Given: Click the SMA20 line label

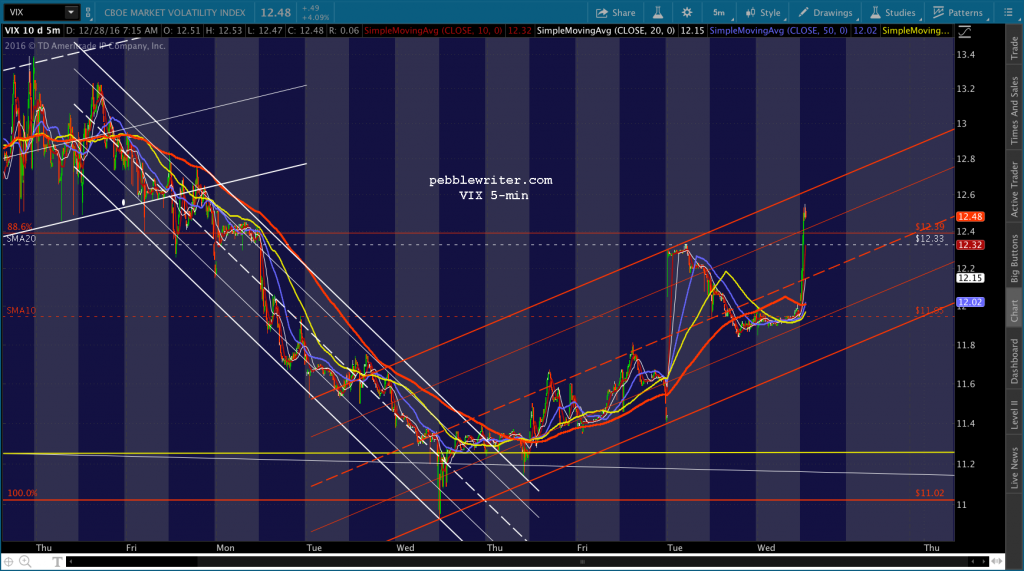Looking at the screenshot, I should [21, 238].
